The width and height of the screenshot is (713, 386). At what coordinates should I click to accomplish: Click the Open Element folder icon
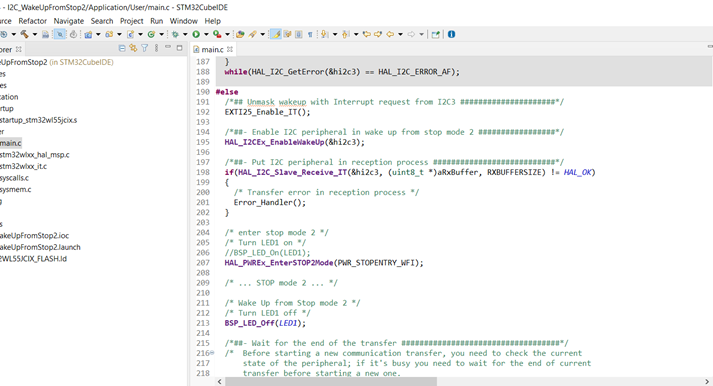[x=240, y=34]
